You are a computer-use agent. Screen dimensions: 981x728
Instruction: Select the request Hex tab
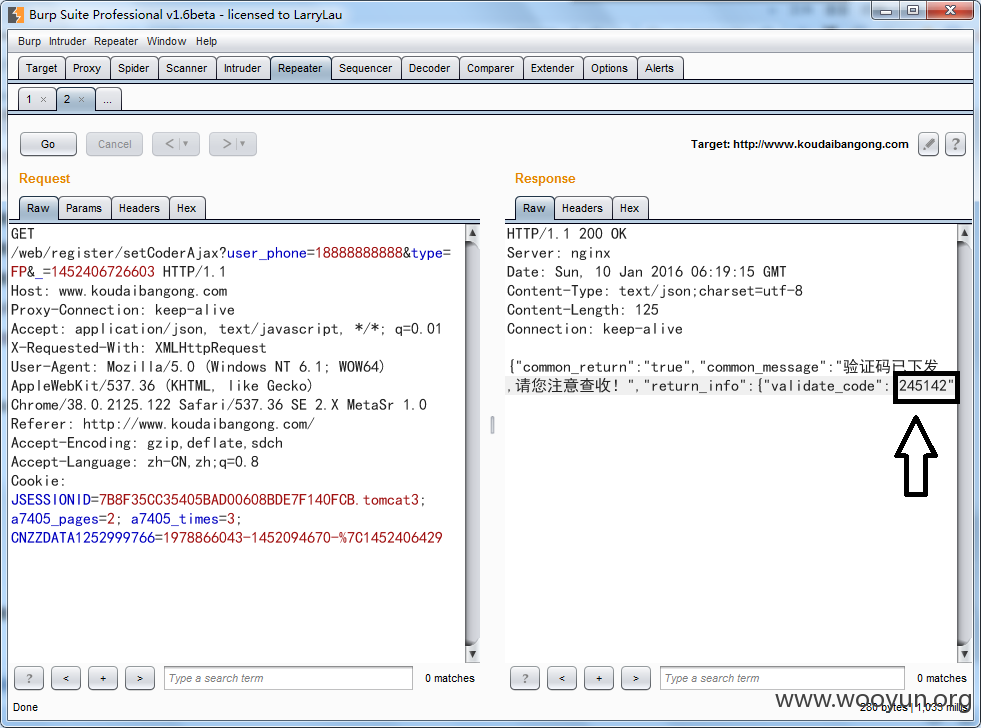186,208
